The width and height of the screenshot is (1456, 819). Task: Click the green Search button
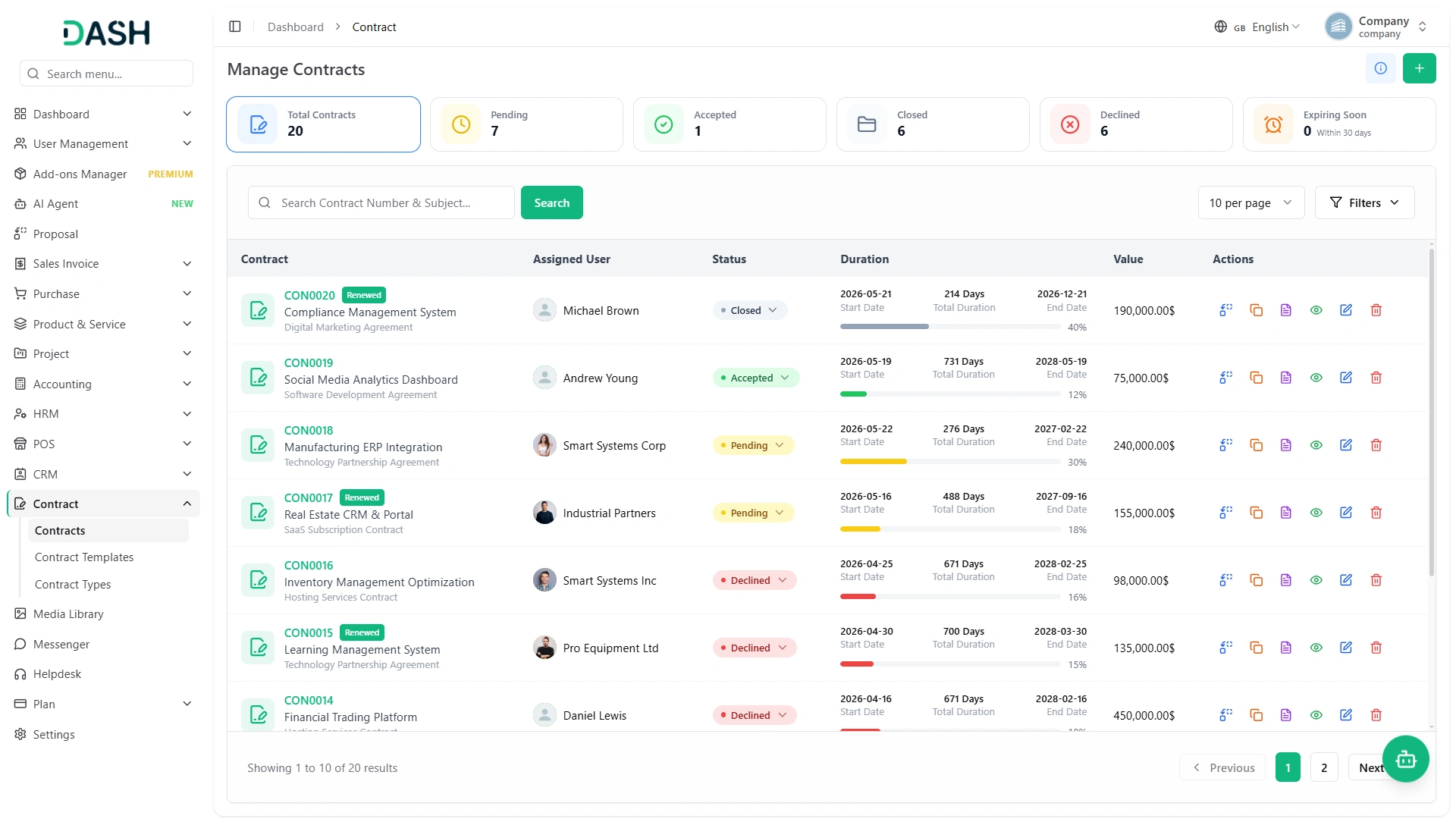[551, 202]
